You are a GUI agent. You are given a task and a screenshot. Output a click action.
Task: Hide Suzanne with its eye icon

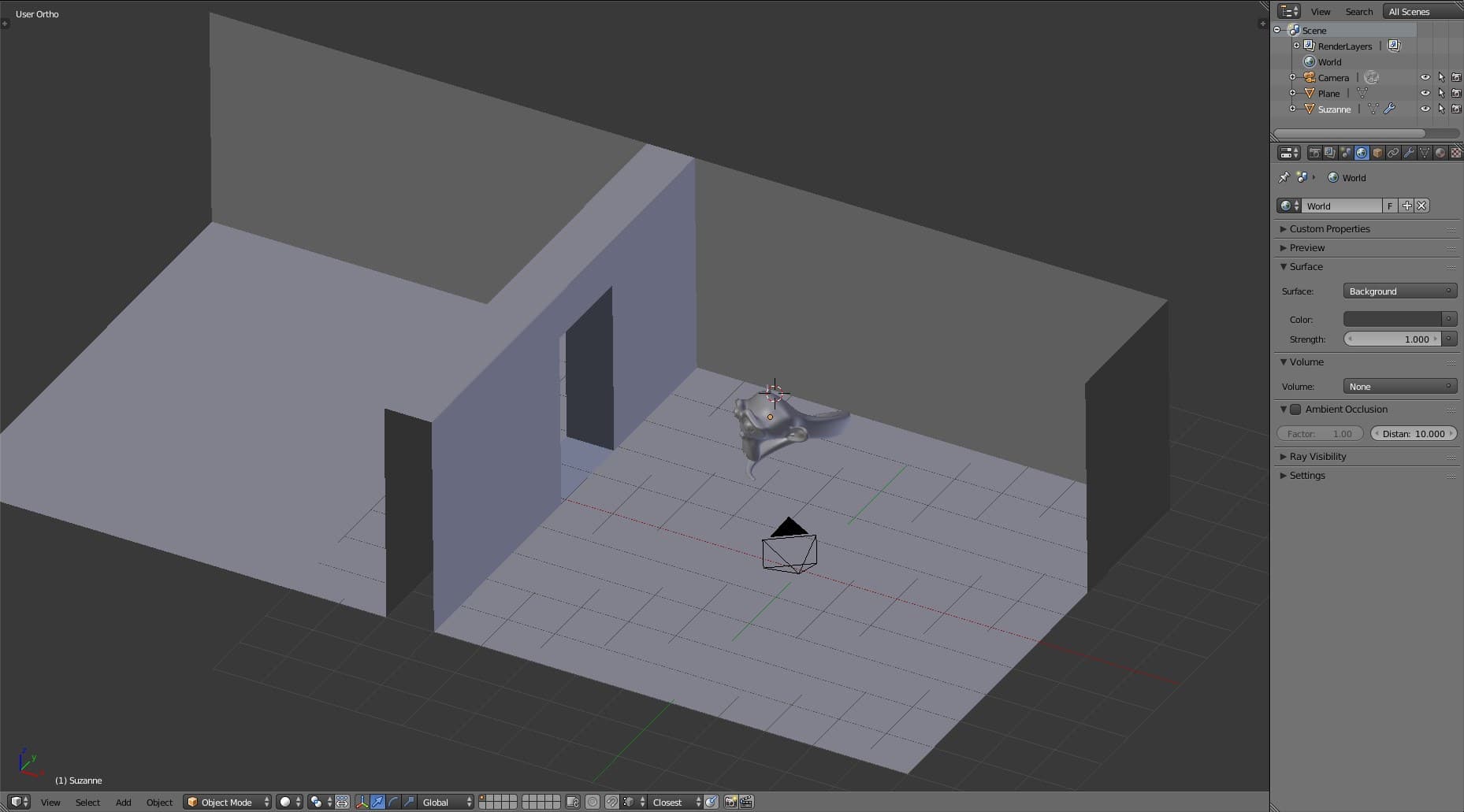(1425, 109)
